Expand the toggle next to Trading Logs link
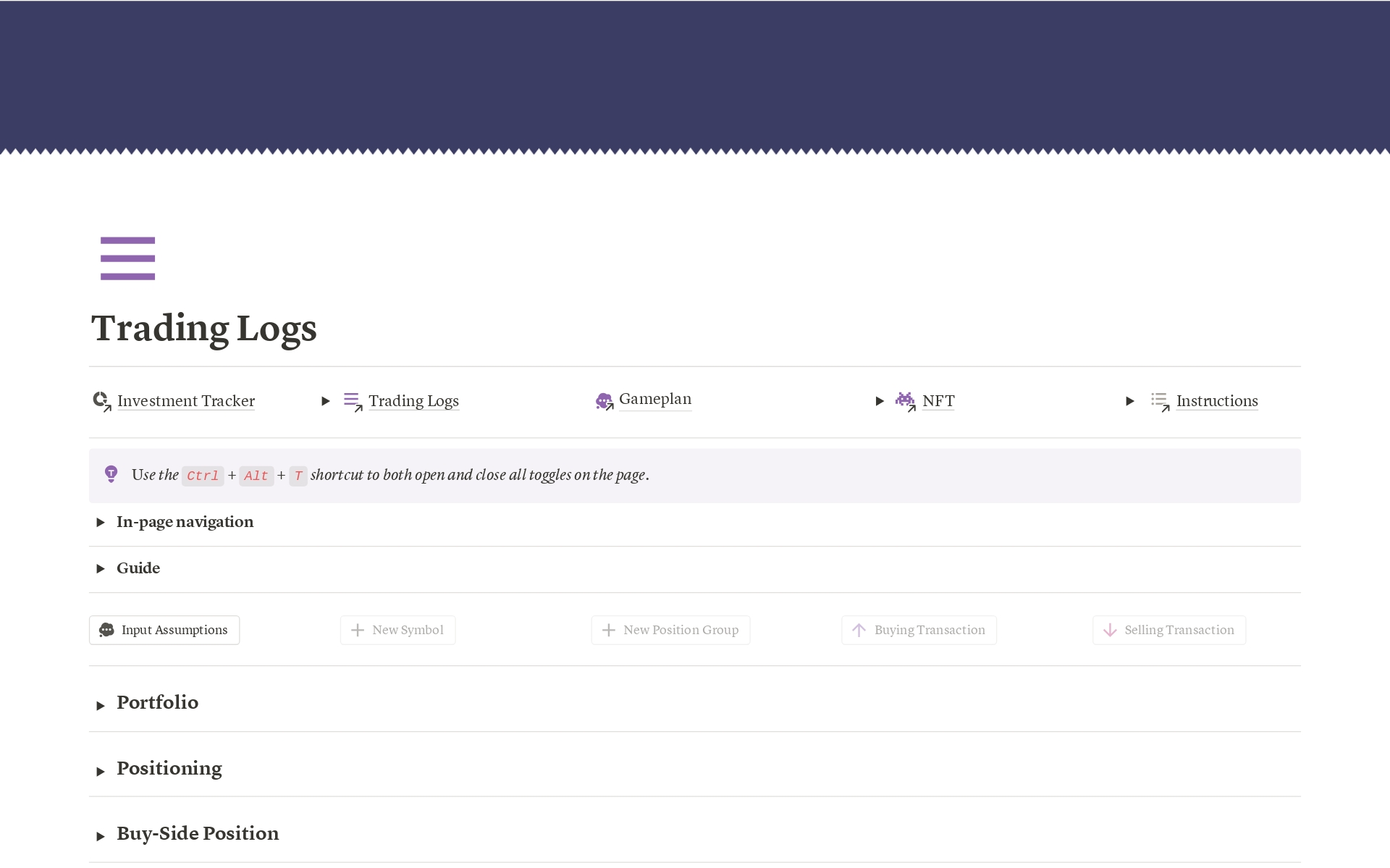 [x=326, y=401]
